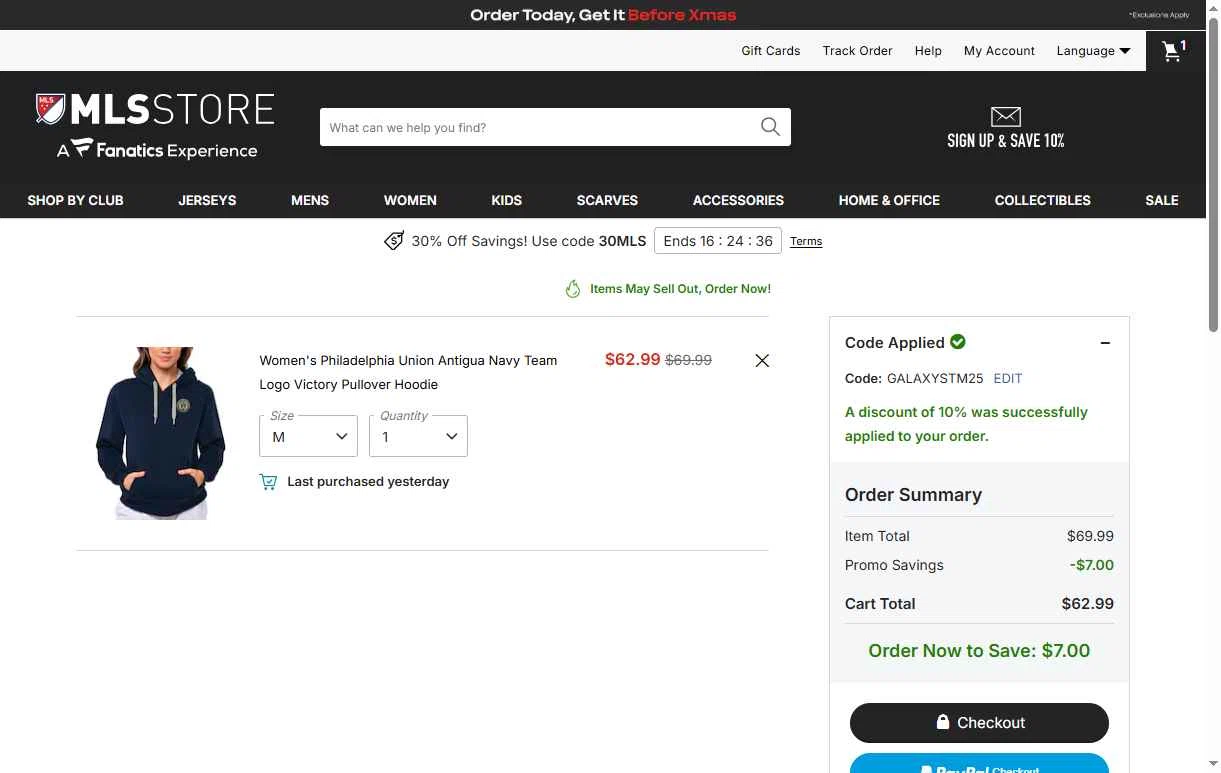This screenshot has height=773, width=1221.
Task: Go to My Account
Action: [999, 51]
